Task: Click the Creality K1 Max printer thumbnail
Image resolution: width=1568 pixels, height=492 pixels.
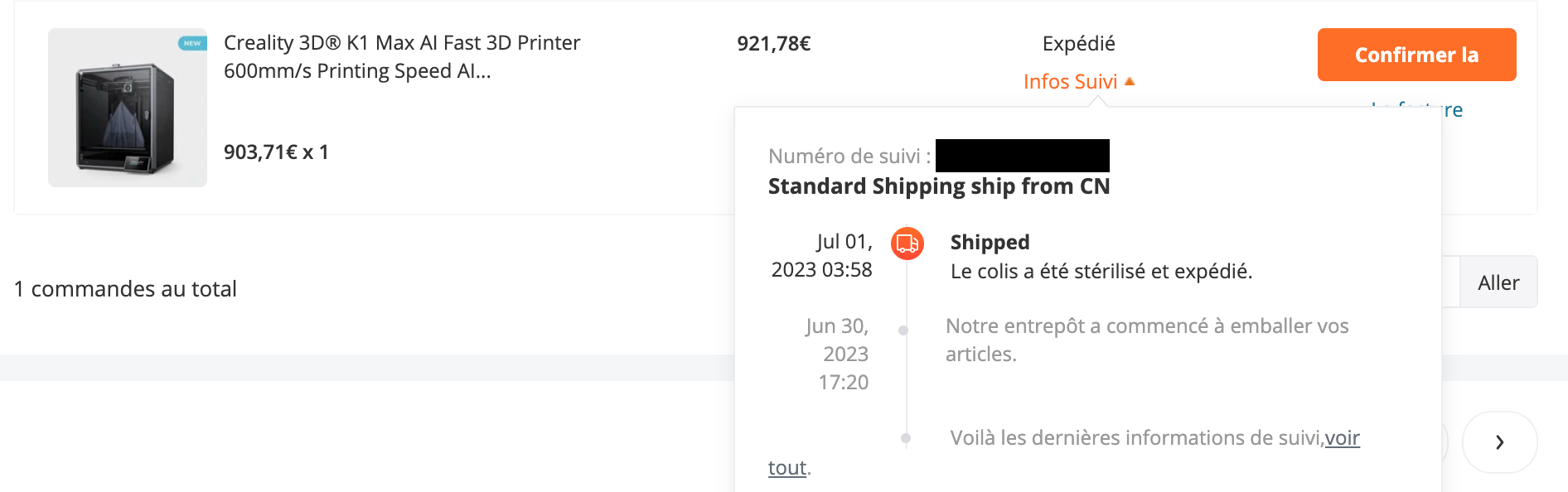Action: [127, 108]
